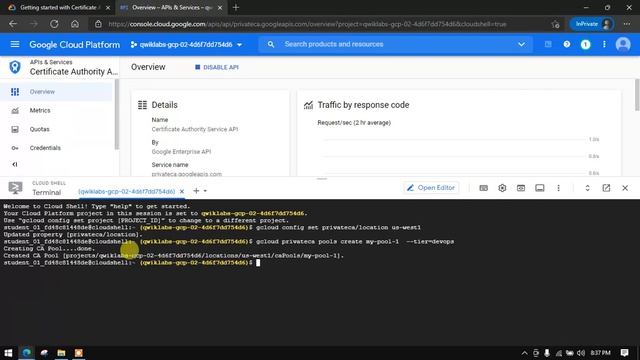Click the Cloud Shell terminal logo icon
The width and height of the screenshot is (640, 360).
point(16,188)
